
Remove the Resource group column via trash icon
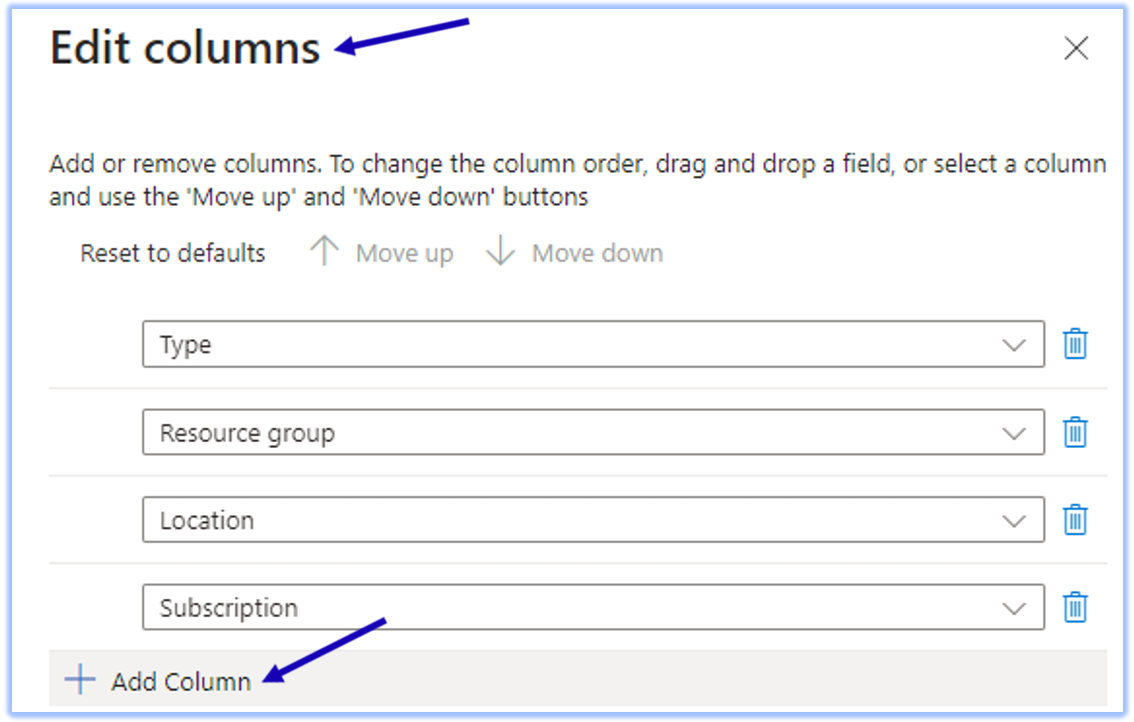coord(1075,432)
